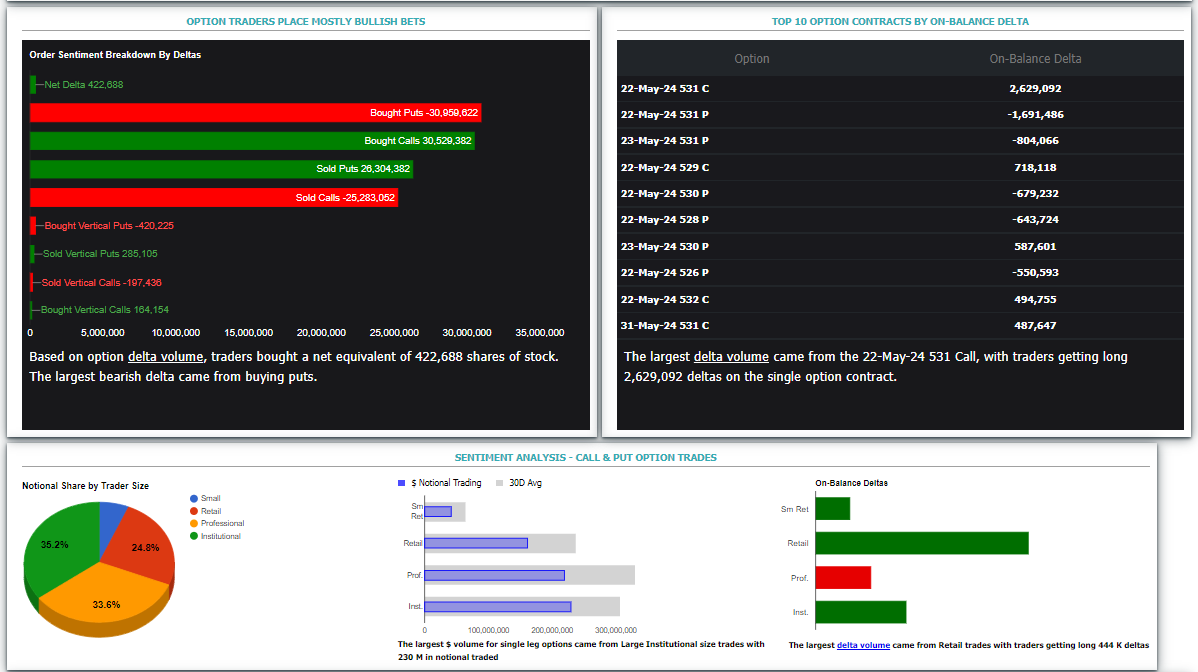
Task: Click the Bought Vertical Calls 164,154 label
Action: (105, 310)
